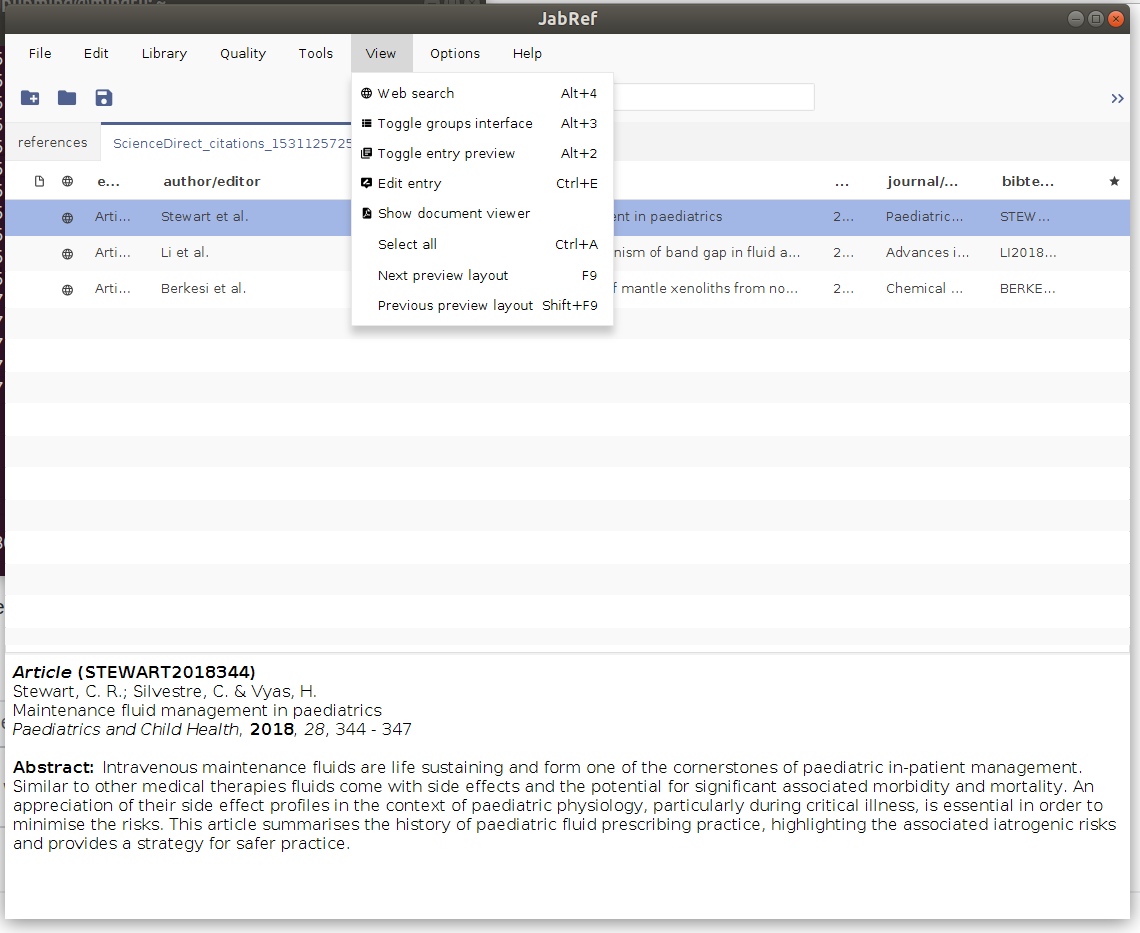The height and width of the screenshot is (933, 1140).
Task: Open URL globe icon in Stewart row
Action: coord(68,217)
